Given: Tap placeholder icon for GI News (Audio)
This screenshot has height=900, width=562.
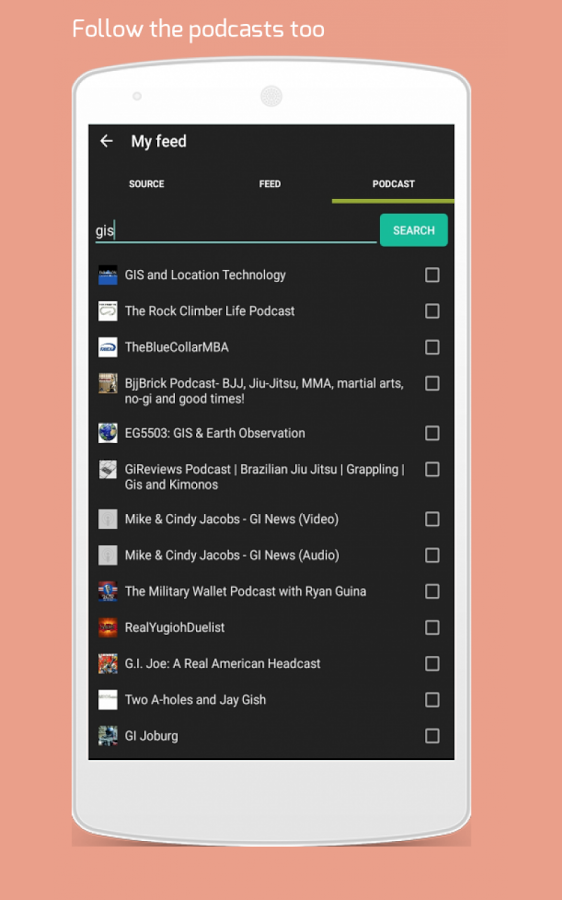Looking at the screenshot, I should pyautogui.click(x=108, y=556).
